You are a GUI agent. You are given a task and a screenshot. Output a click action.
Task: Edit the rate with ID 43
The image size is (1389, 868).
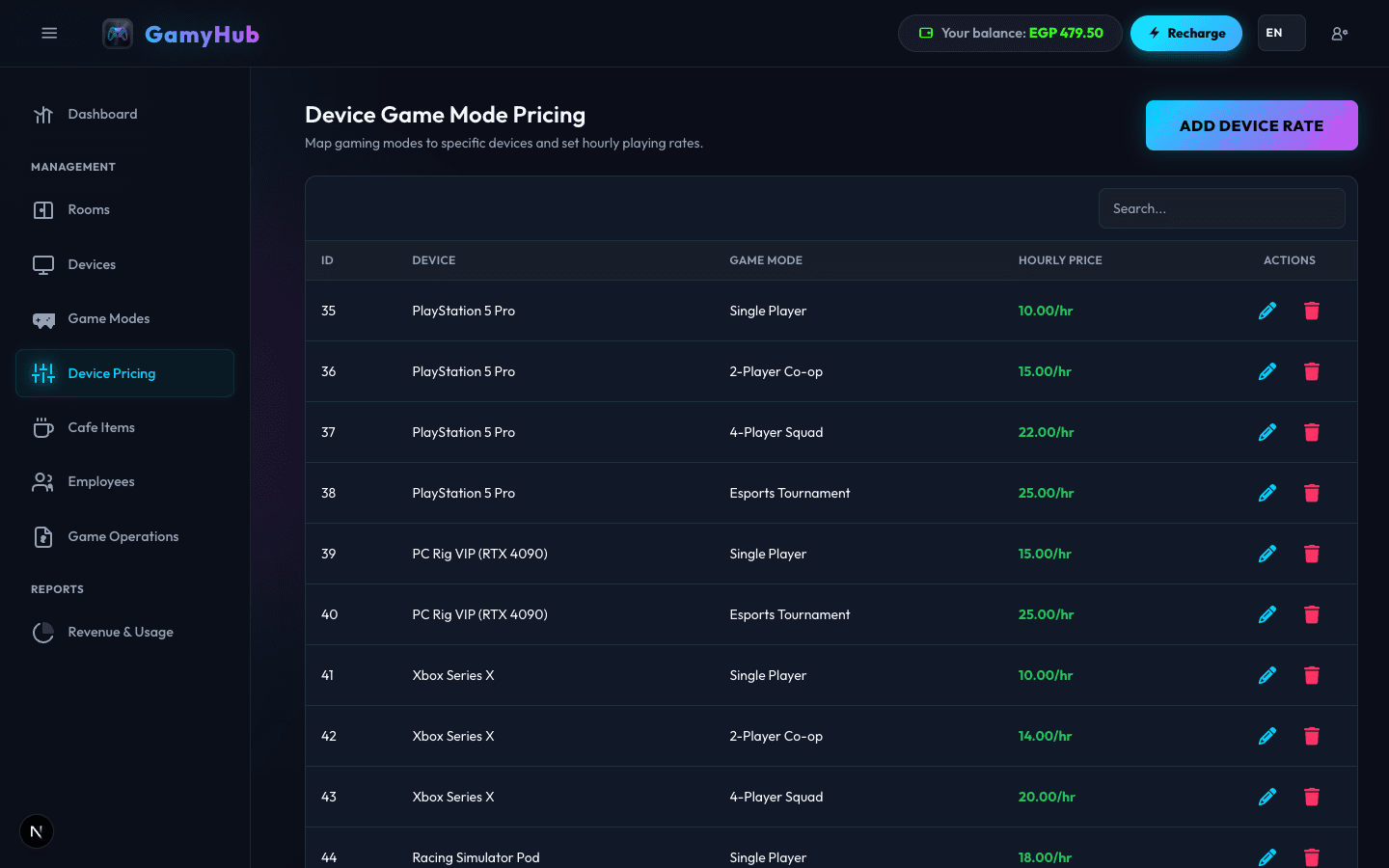click(x=1267, y=797)
